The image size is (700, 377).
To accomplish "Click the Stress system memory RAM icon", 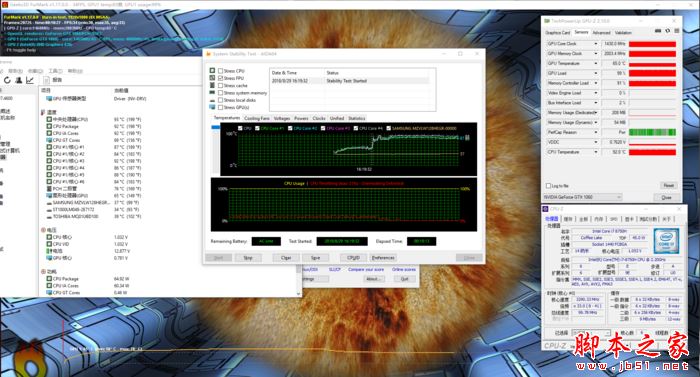I will [x=212, y=92].
